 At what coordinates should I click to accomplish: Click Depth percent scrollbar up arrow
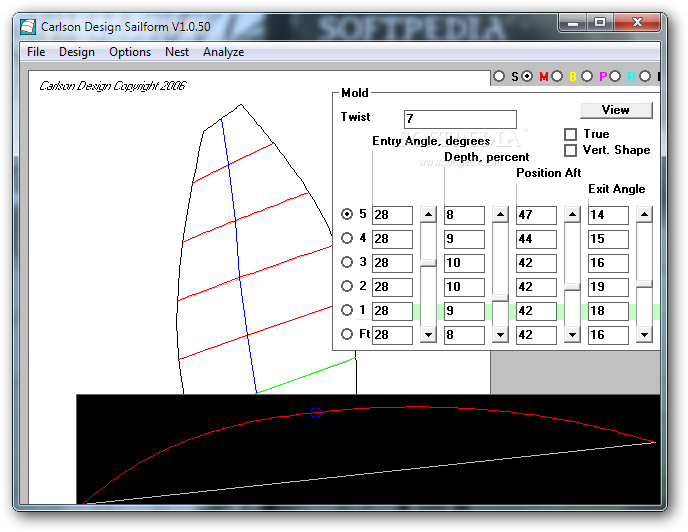[500, 215]
